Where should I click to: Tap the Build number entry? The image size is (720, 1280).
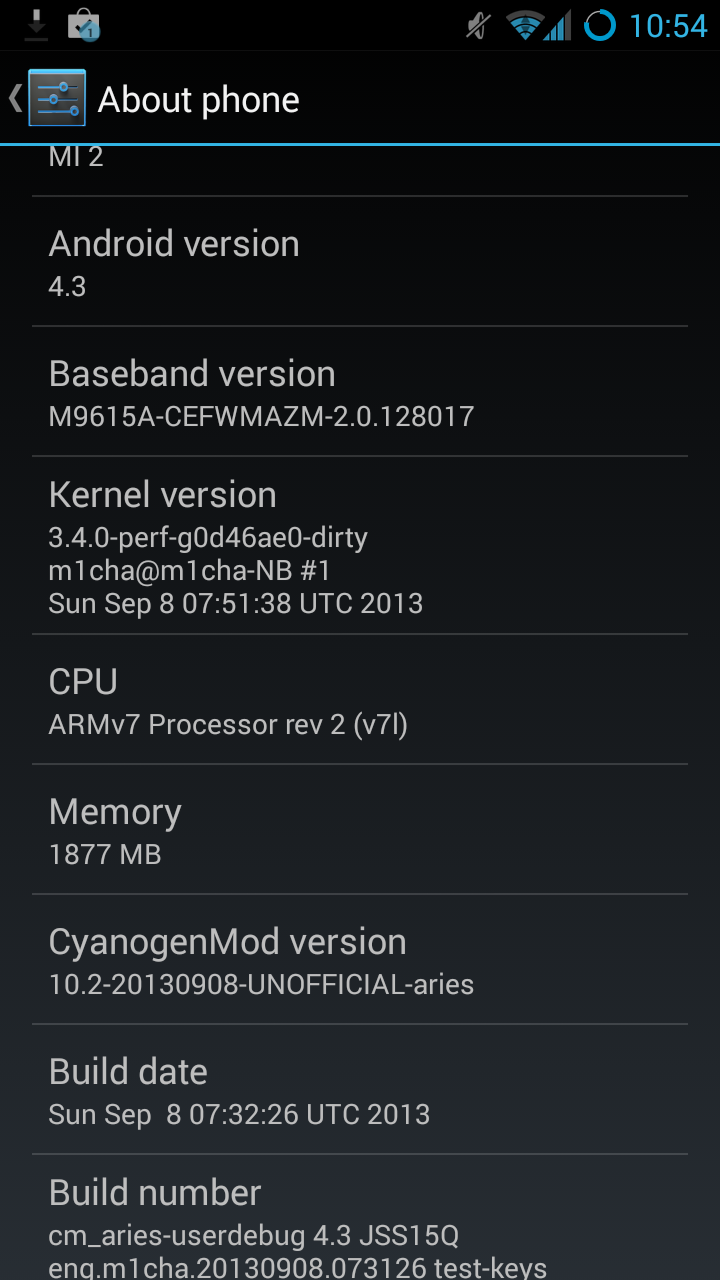(x=360, y=1218)
